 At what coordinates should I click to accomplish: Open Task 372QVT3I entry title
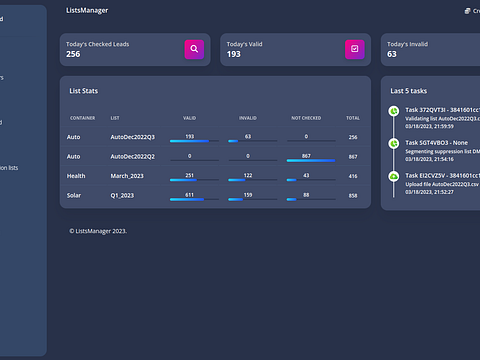(443, 110)
